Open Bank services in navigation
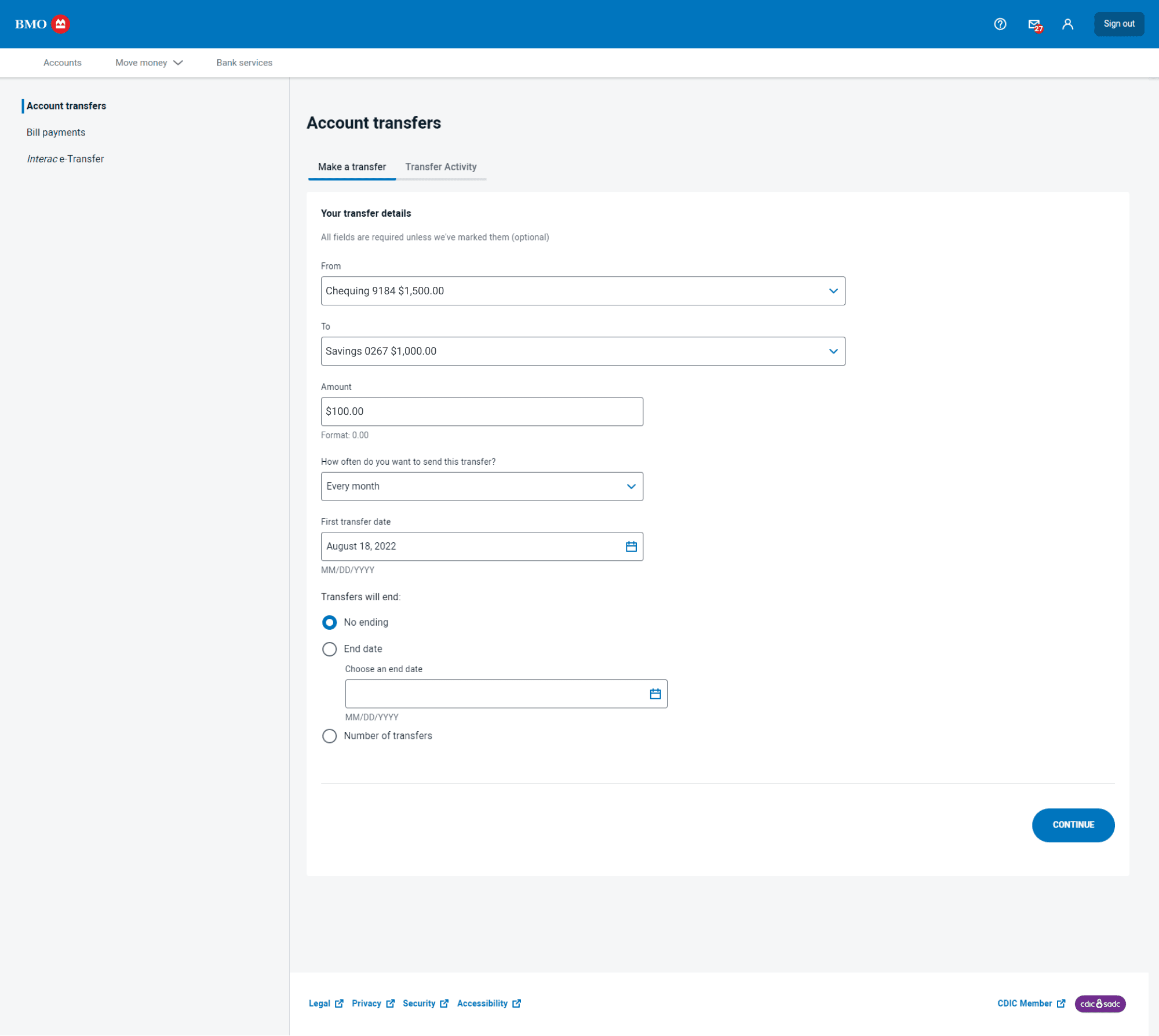 [x=245, y=63]
